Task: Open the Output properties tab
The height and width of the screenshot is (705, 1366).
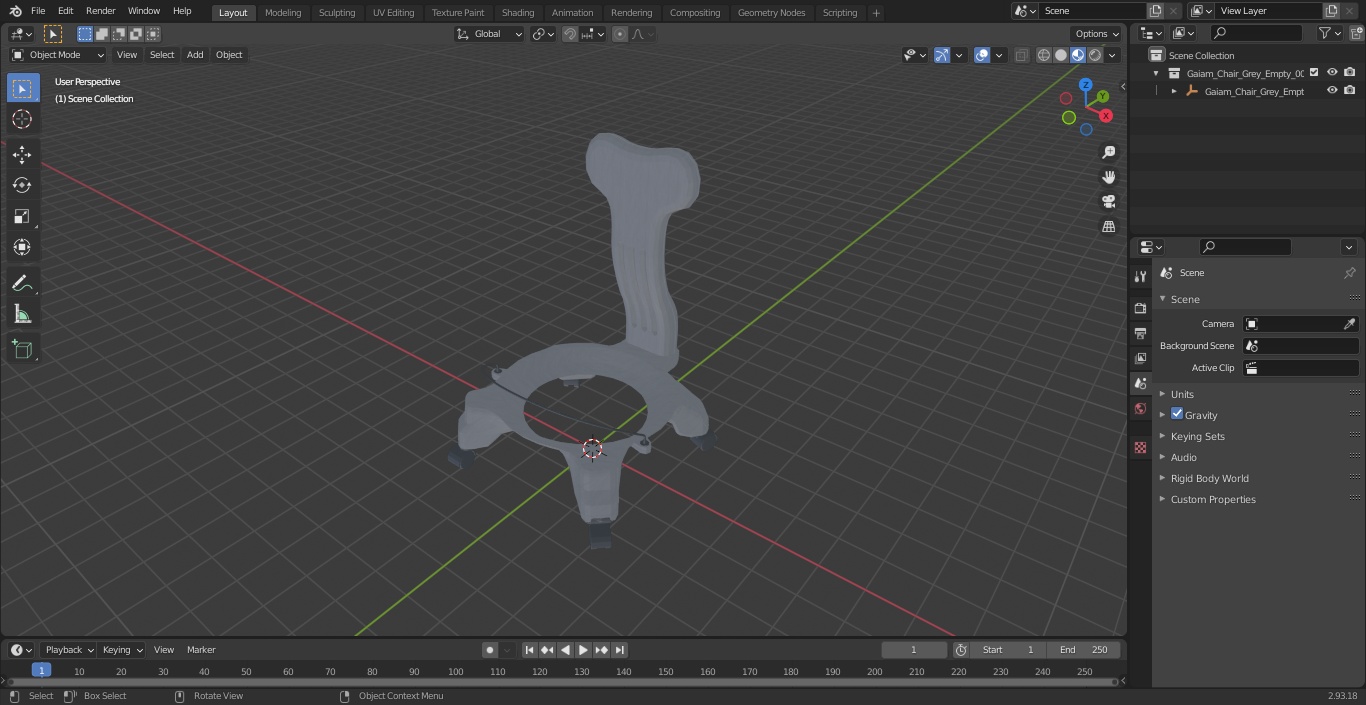Action: [x=1140, y=333]
